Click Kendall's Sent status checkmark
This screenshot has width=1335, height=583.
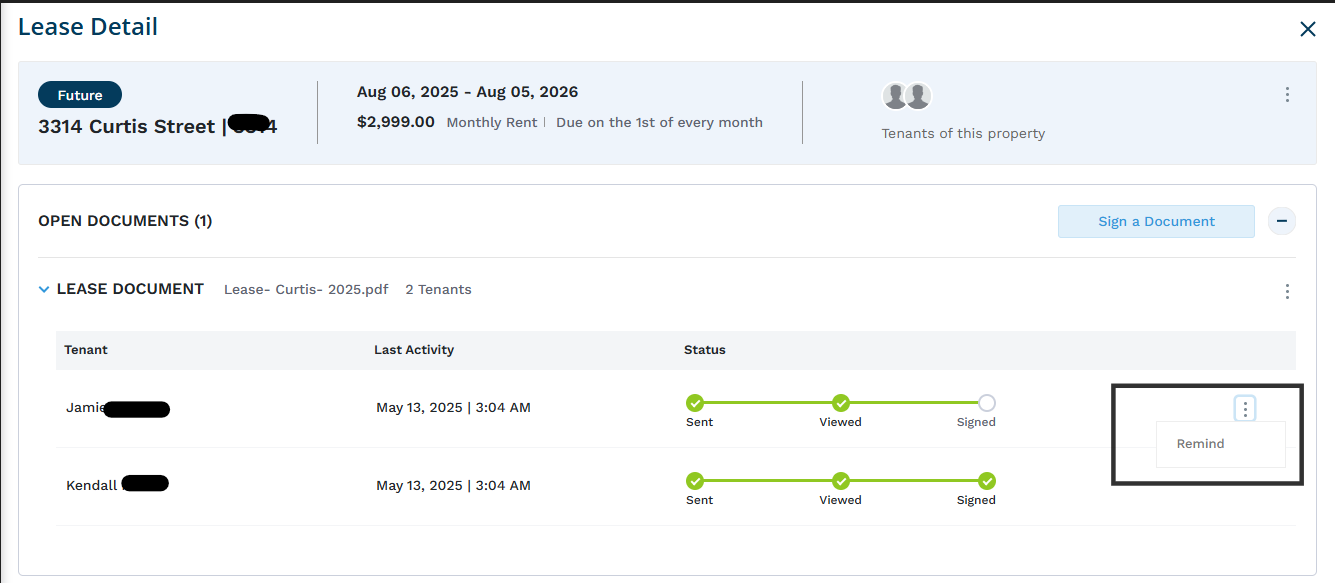coord(695,481)
